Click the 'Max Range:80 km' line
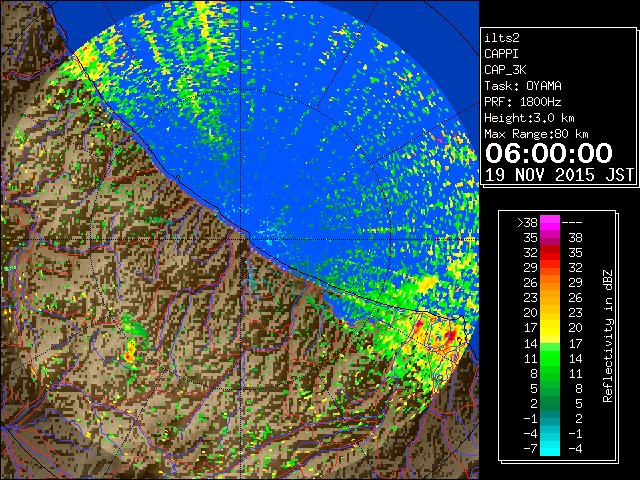640x480 pixels. click(x=536, y=134)
